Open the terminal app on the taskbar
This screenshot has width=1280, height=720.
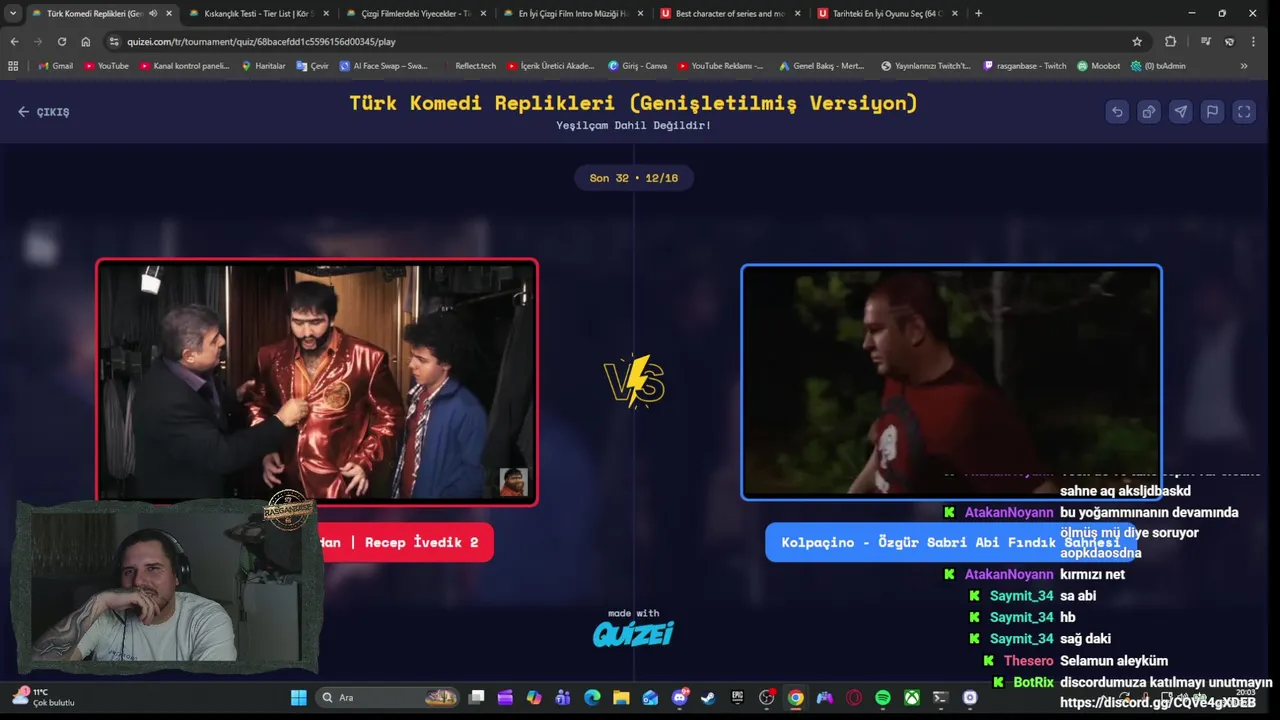pos(940,697)
